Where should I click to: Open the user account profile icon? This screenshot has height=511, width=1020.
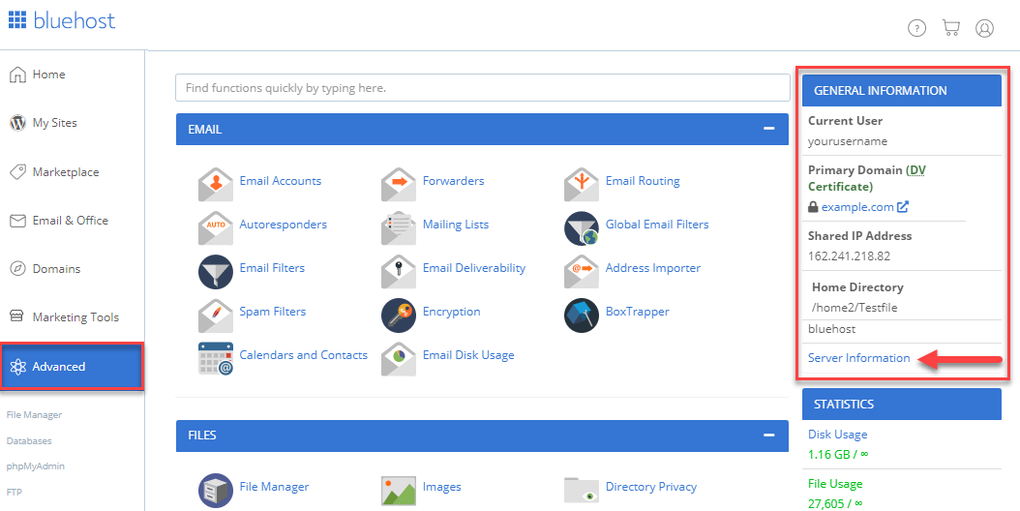click(984, 28)
